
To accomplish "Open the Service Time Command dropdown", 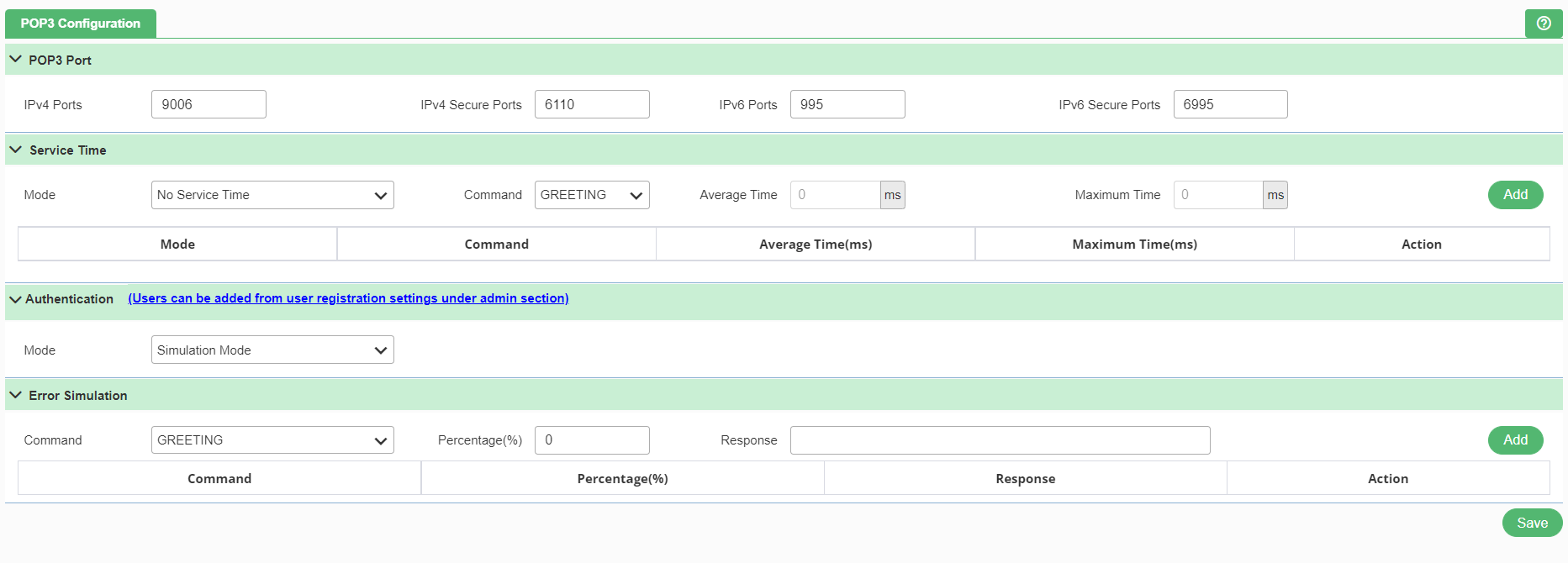I will click(x=592, y=195).
